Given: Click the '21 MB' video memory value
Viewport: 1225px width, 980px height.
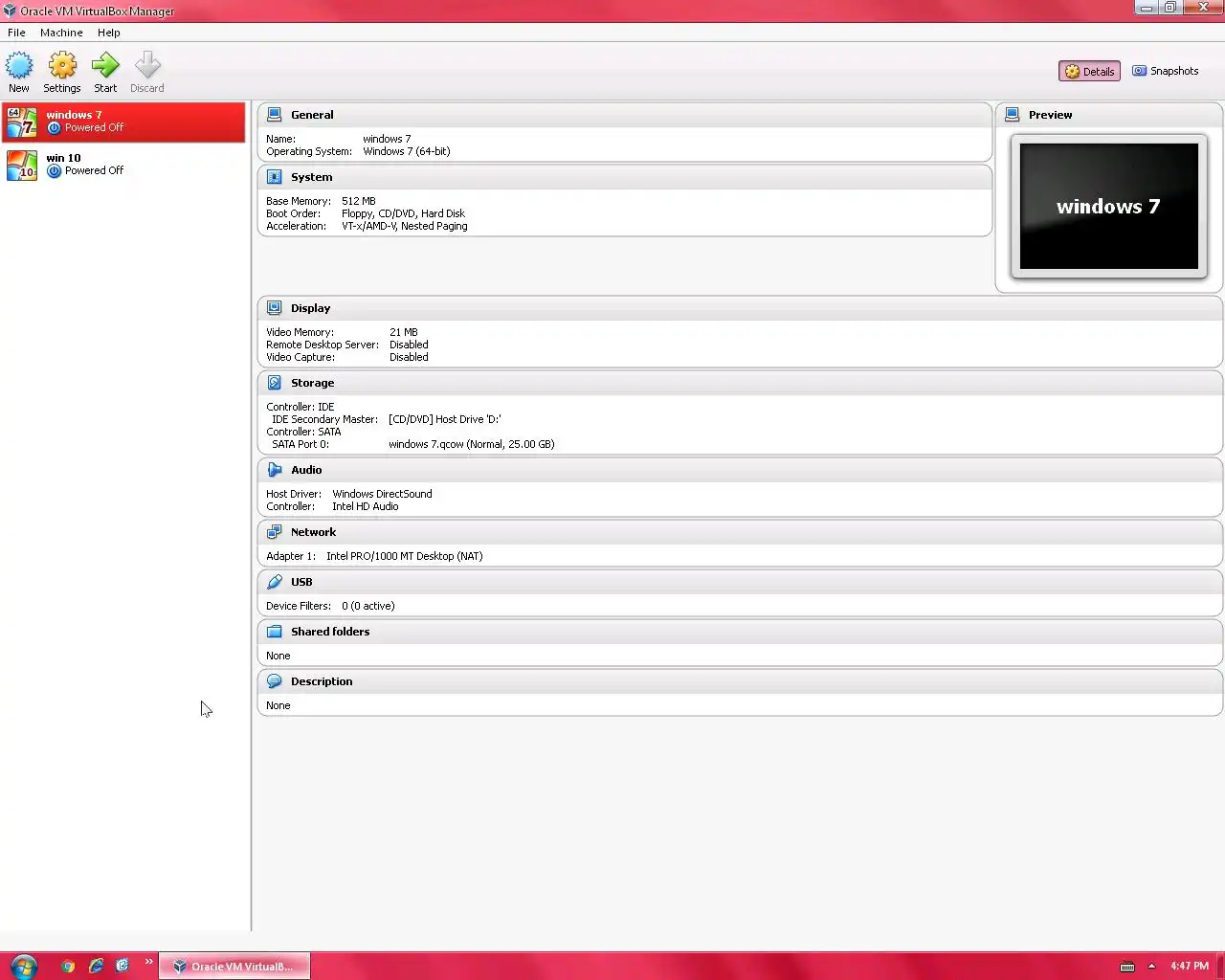Looking at the screenshot, I should pos(404,332).
